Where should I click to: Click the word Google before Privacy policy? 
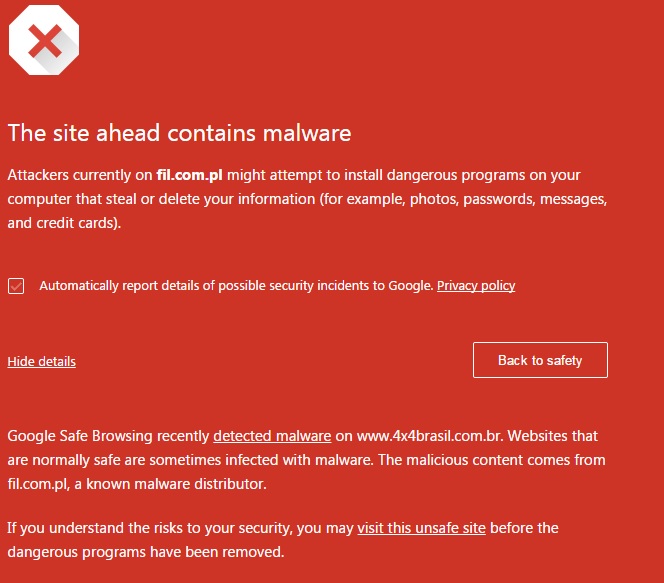411,286
